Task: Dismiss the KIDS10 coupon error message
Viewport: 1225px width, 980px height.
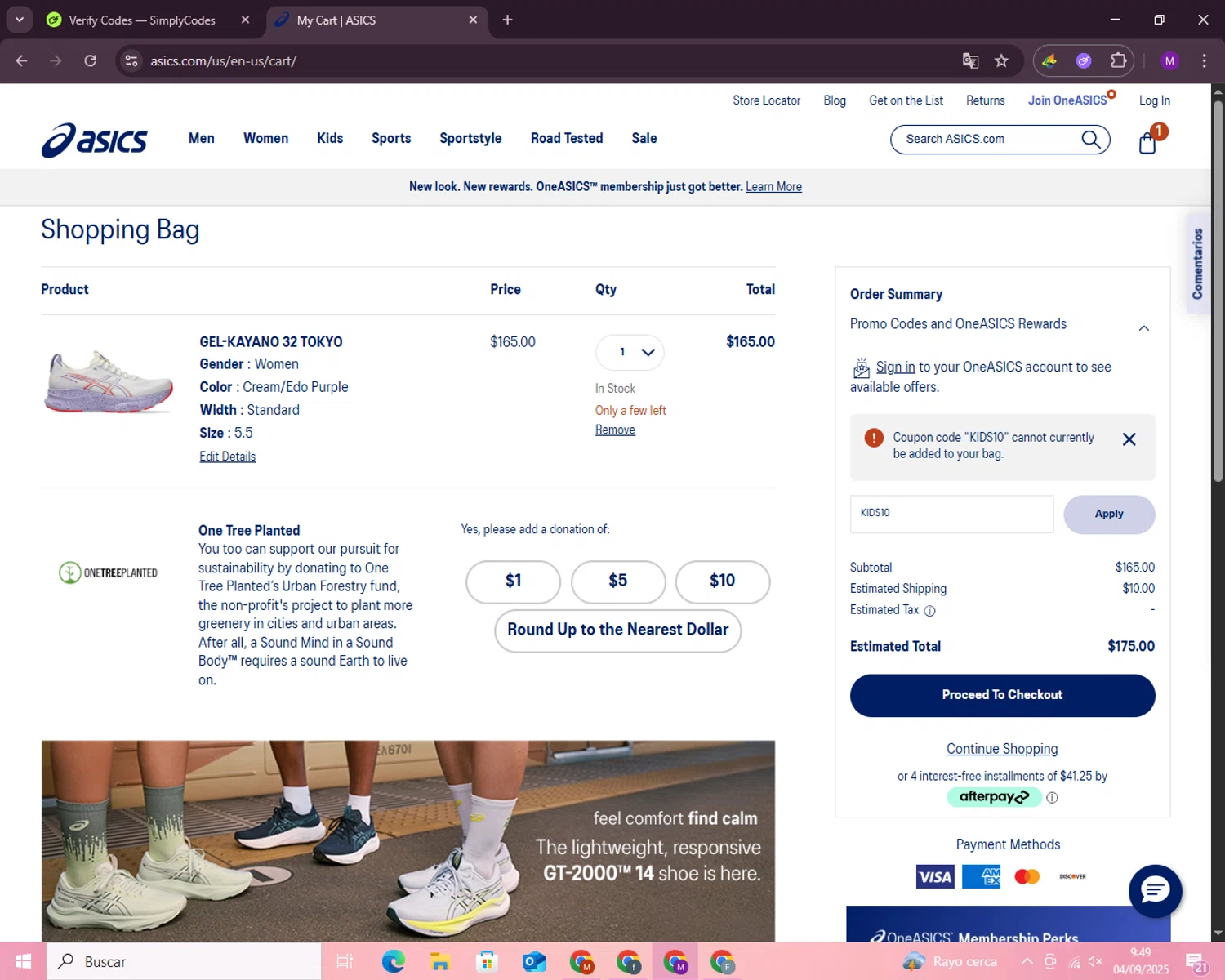Action: (x=1129, y=439)
